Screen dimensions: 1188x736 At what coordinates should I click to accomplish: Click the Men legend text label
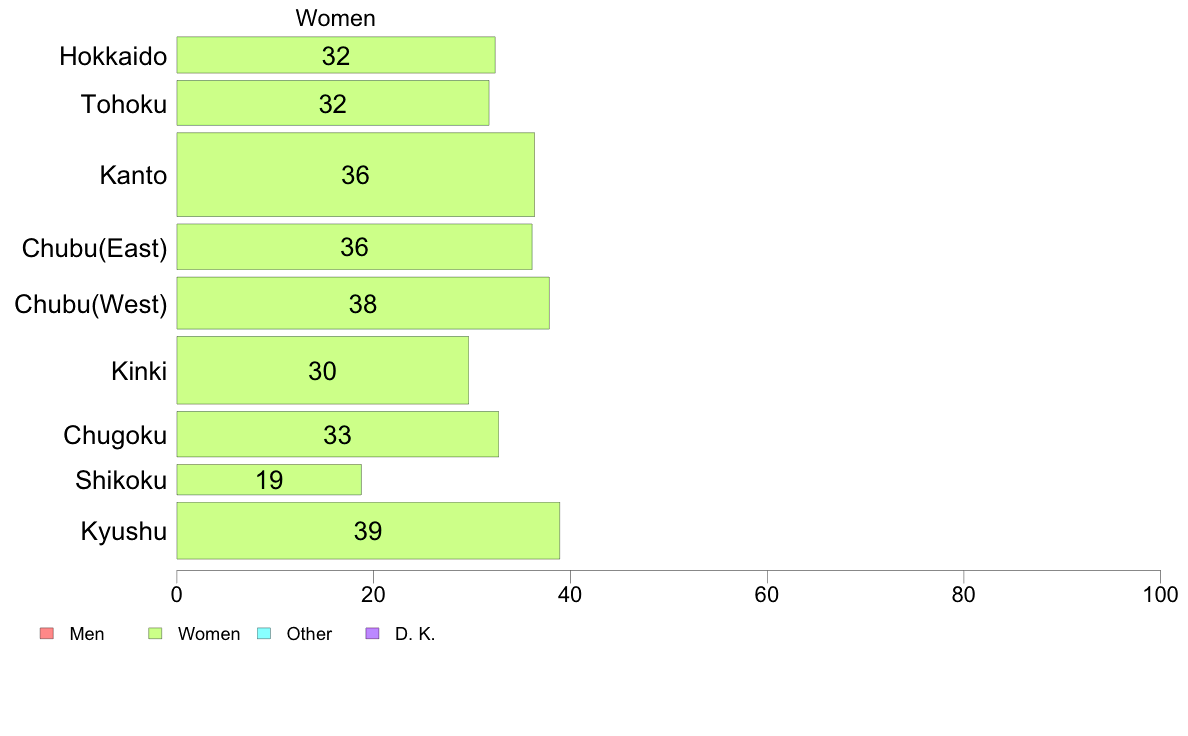click(x=86, y=634)
